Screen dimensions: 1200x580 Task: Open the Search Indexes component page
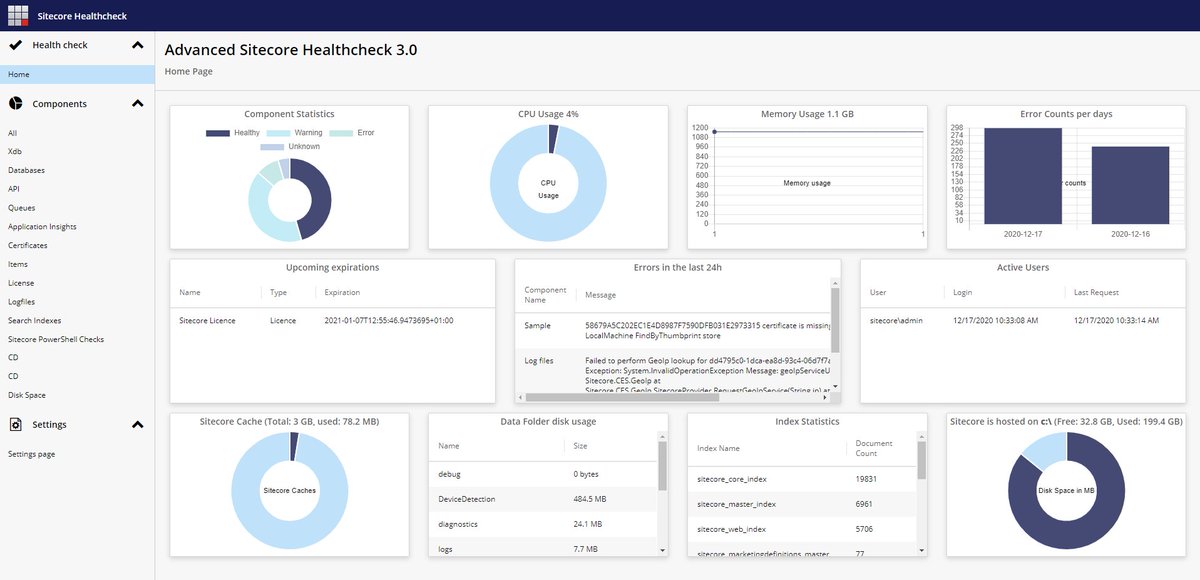34,320
